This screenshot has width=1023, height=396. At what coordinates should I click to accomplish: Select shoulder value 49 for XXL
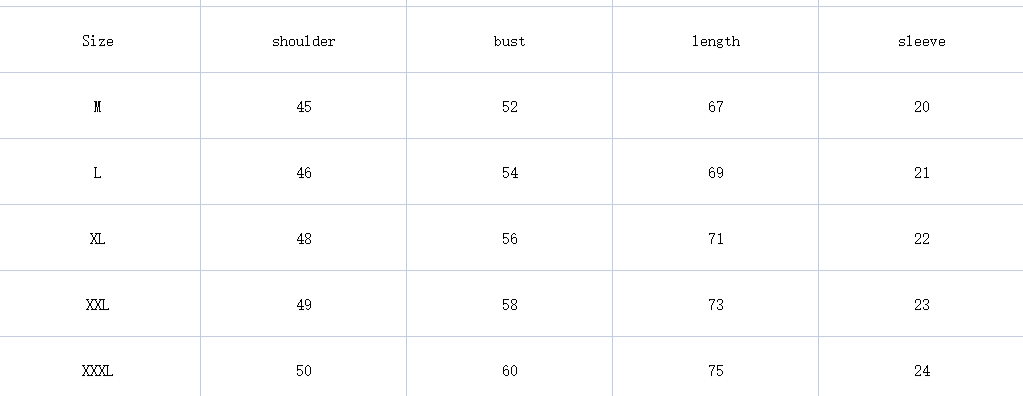tap(304, 305)
